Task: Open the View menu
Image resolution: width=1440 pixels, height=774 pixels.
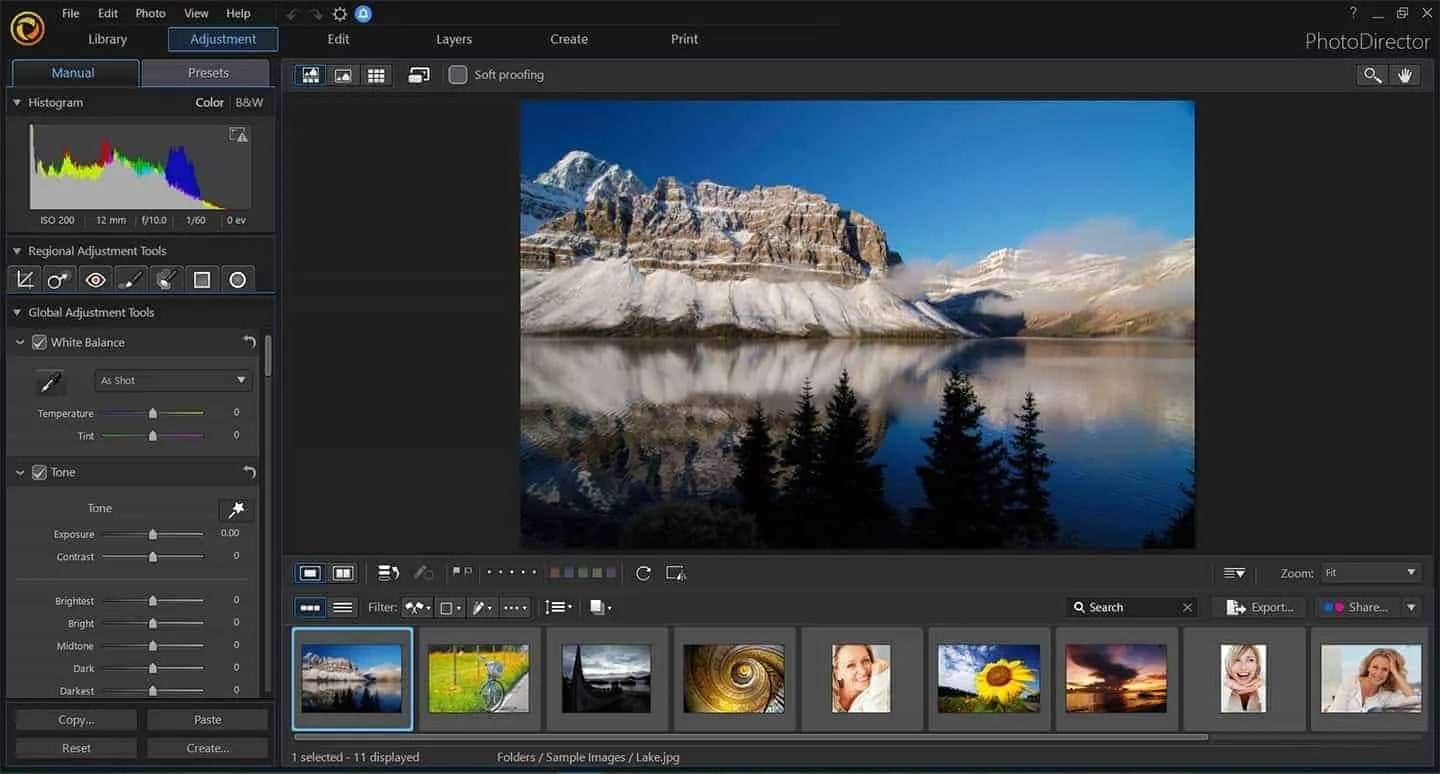Action: [x=197, y=13]
